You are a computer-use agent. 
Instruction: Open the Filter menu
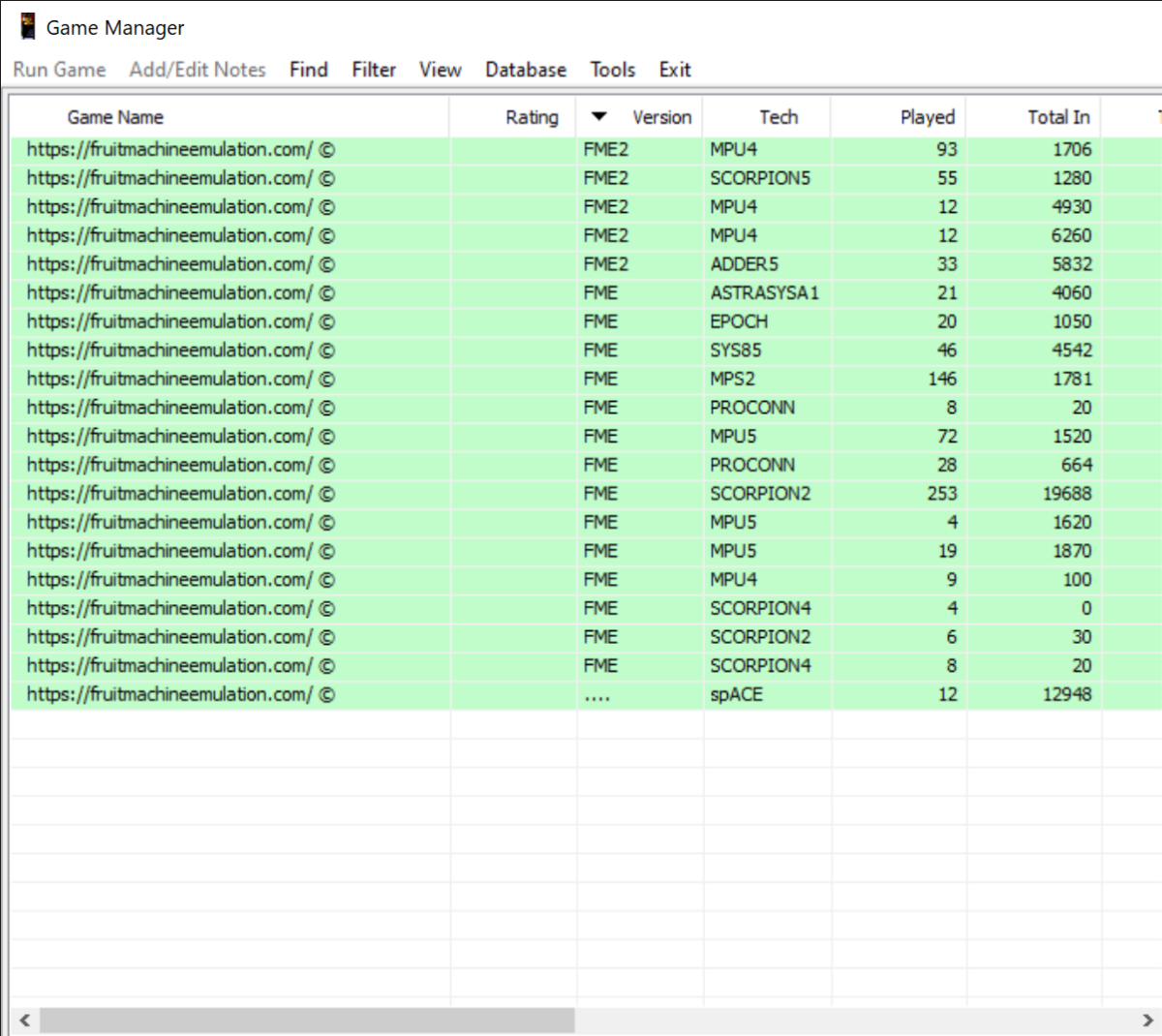[374, 70]
